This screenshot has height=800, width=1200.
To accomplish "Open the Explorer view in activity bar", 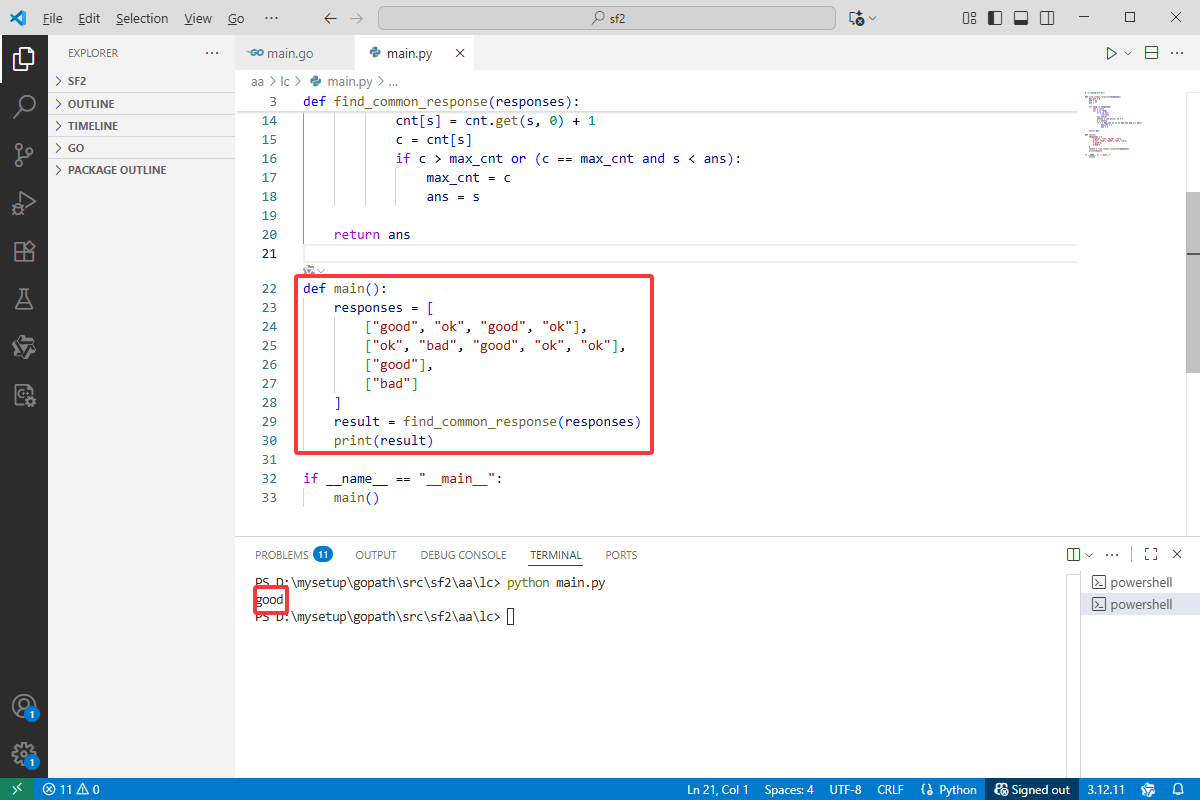I will coord(24,59).
